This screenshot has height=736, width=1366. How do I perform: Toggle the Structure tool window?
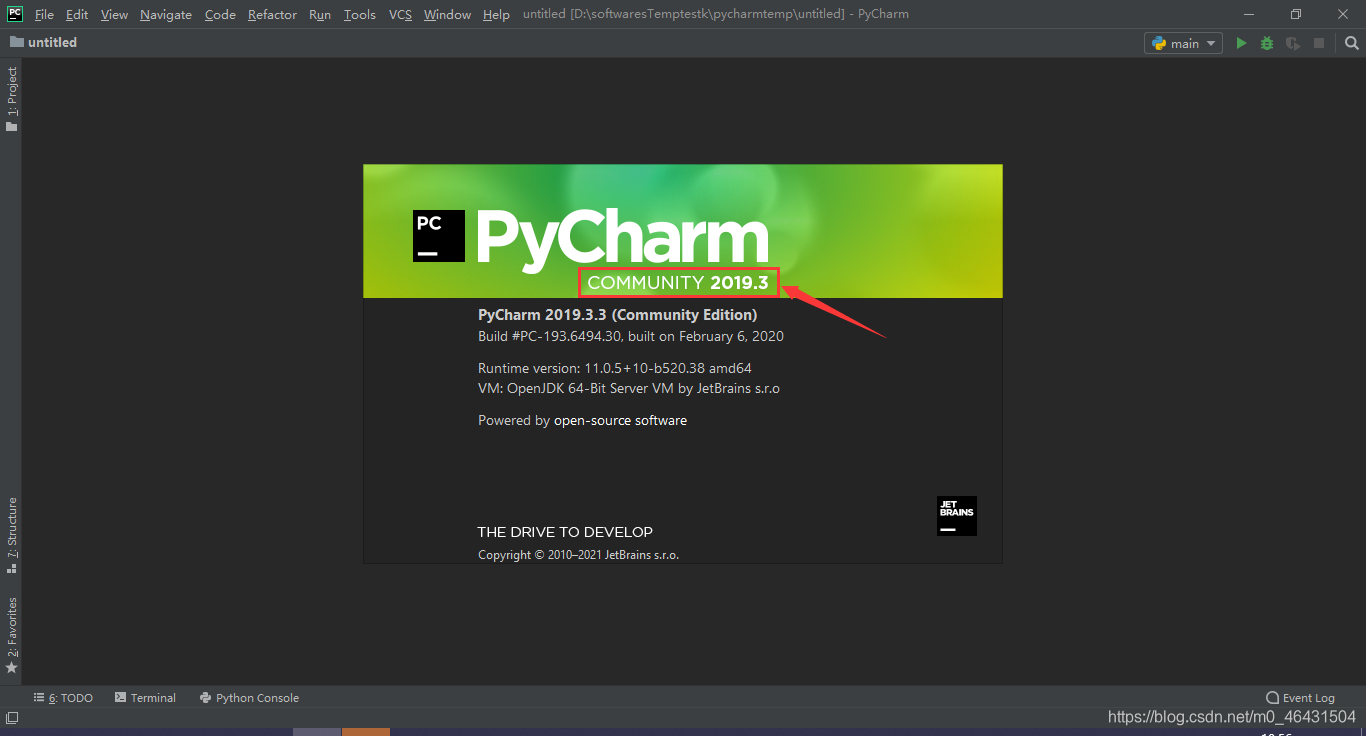pyautogui.click(x=11, y=530)
